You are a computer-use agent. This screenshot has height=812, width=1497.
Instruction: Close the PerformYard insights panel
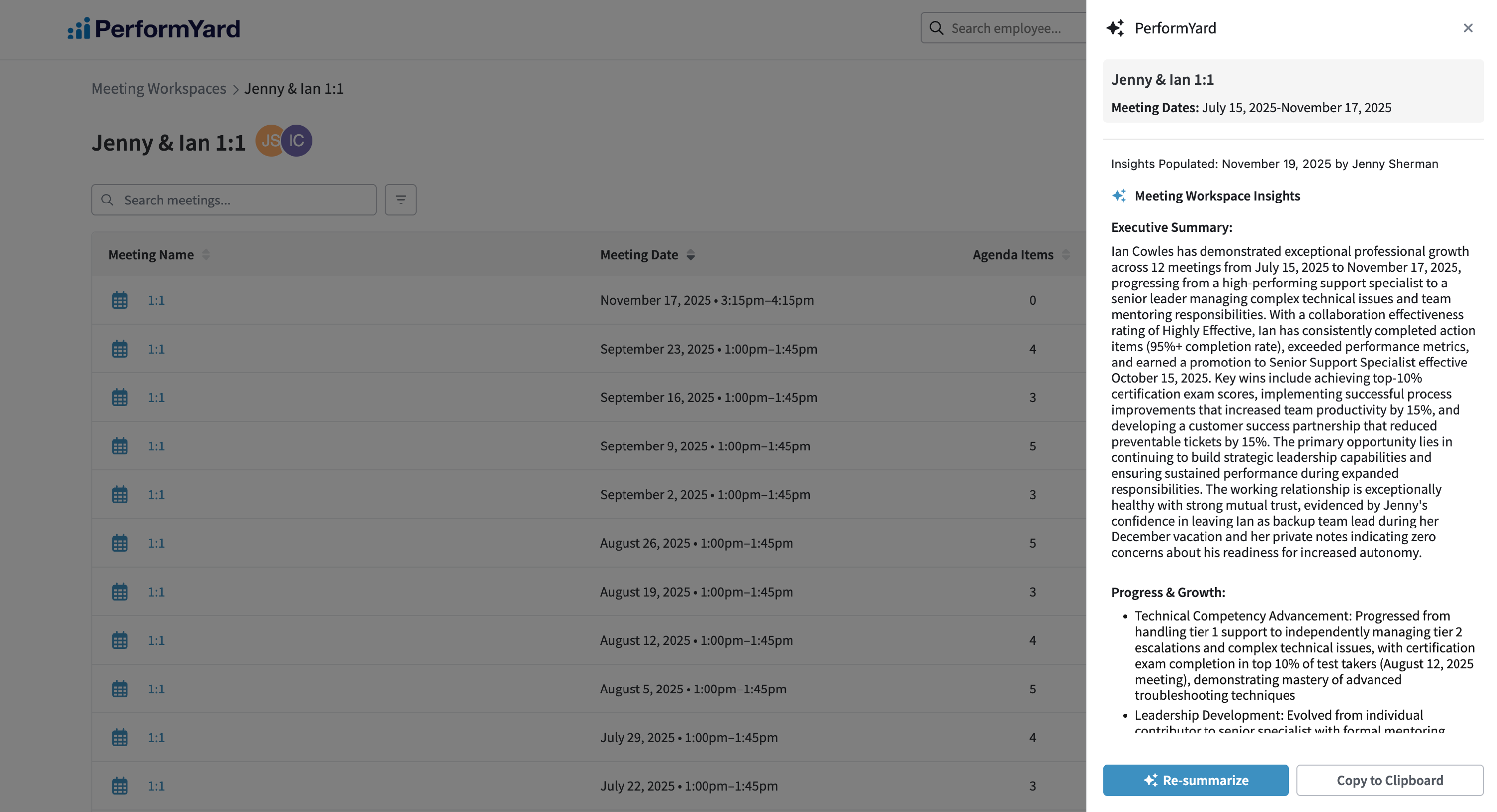pyautogui.click(x=1468, y=28)
